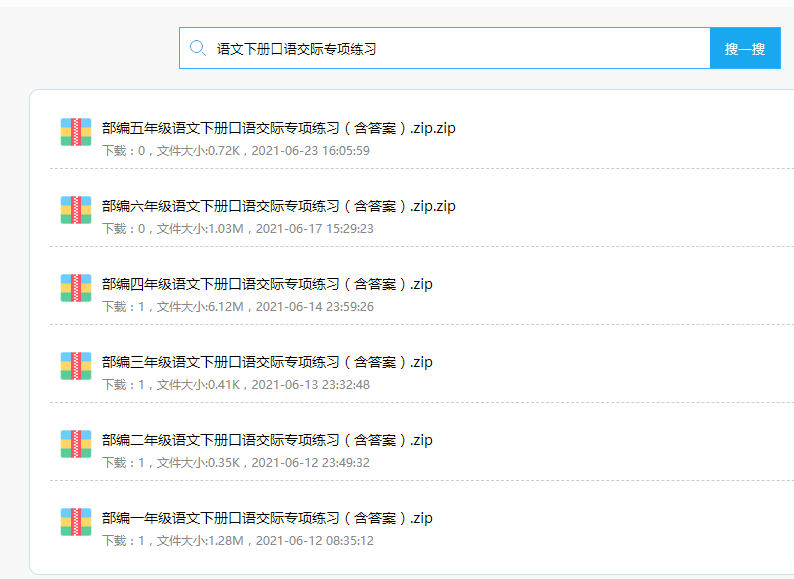Click the info line showing 文件大小:6.12M

point(238,307)
